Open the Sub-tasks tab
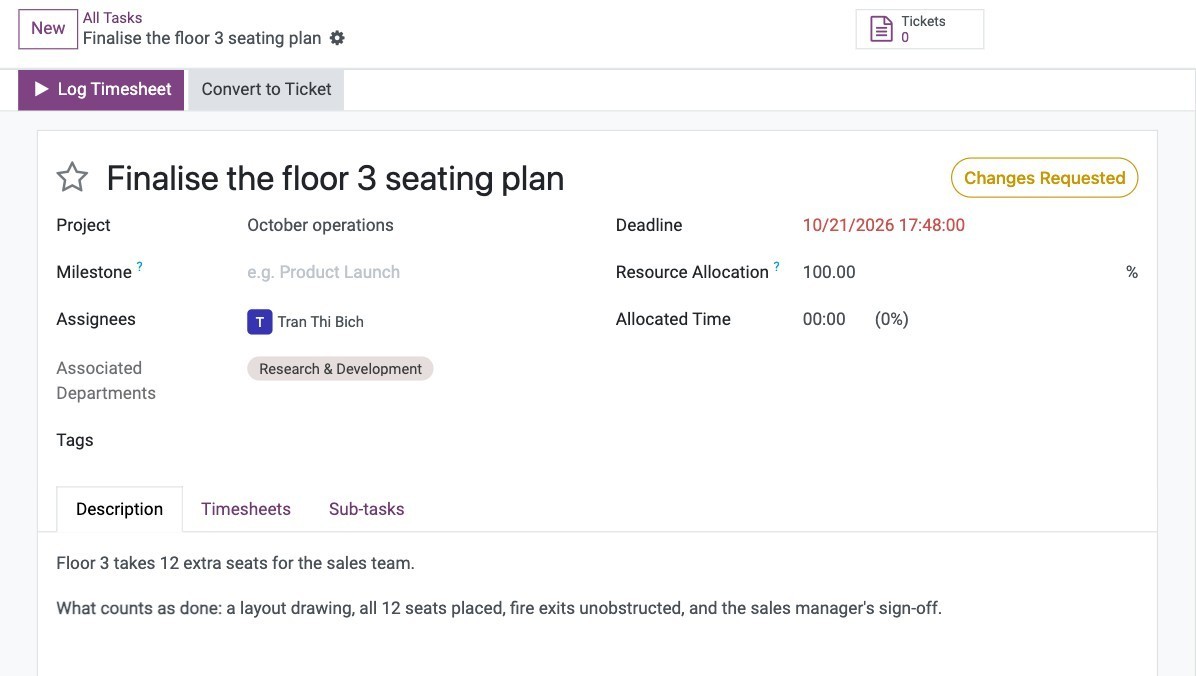This screenshot has height=676, width=1196. 366,509
